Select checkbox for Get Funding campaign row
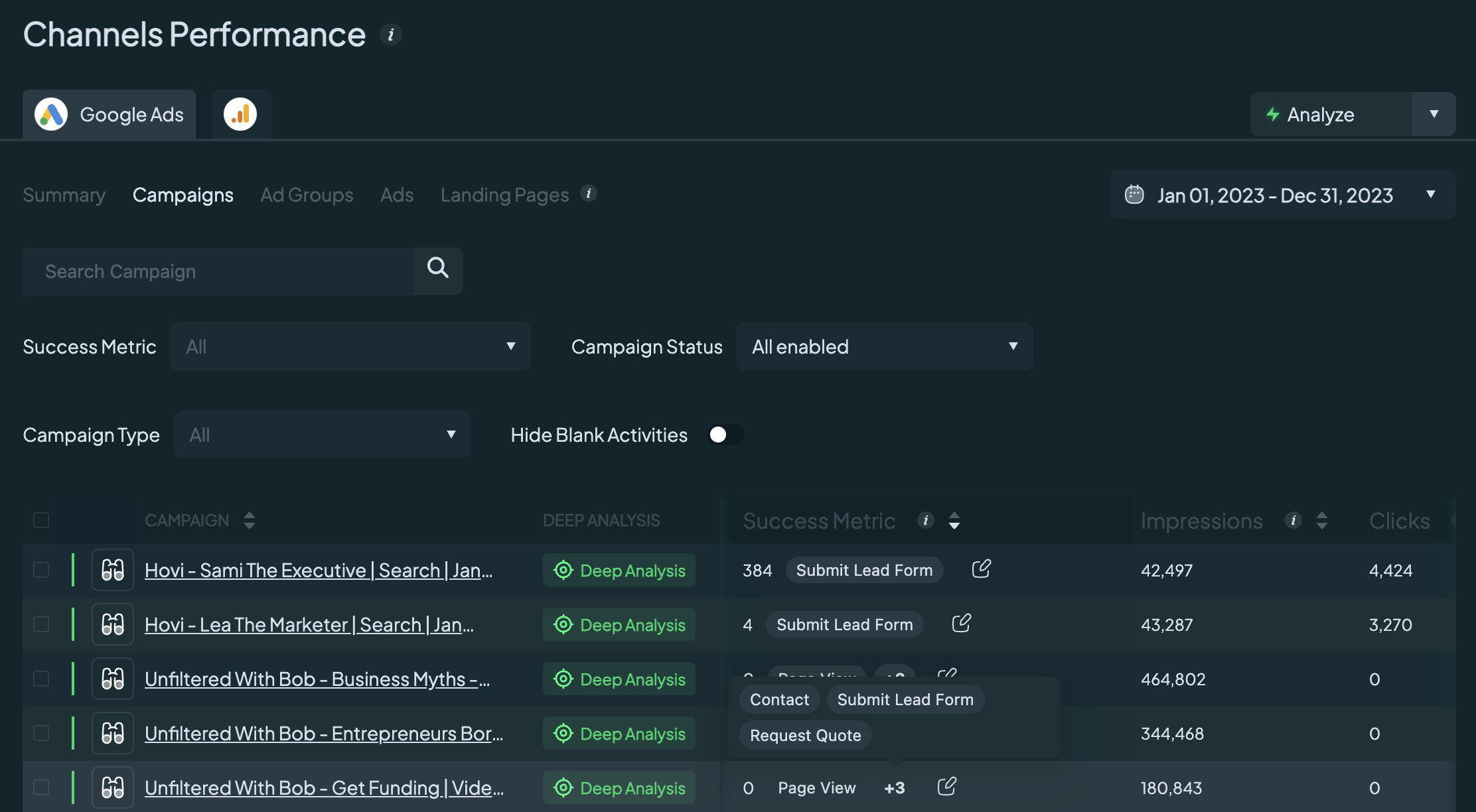Screen dimensions: 1476x812 click(41, 787)
